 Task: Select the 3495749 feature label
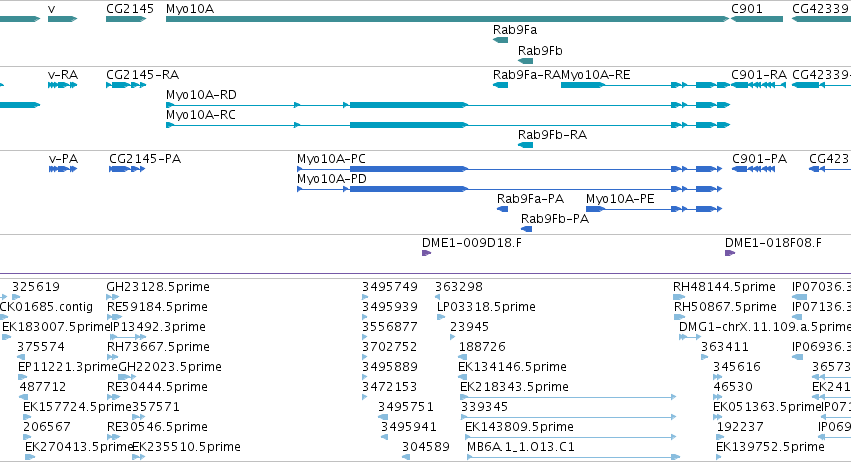390,287
